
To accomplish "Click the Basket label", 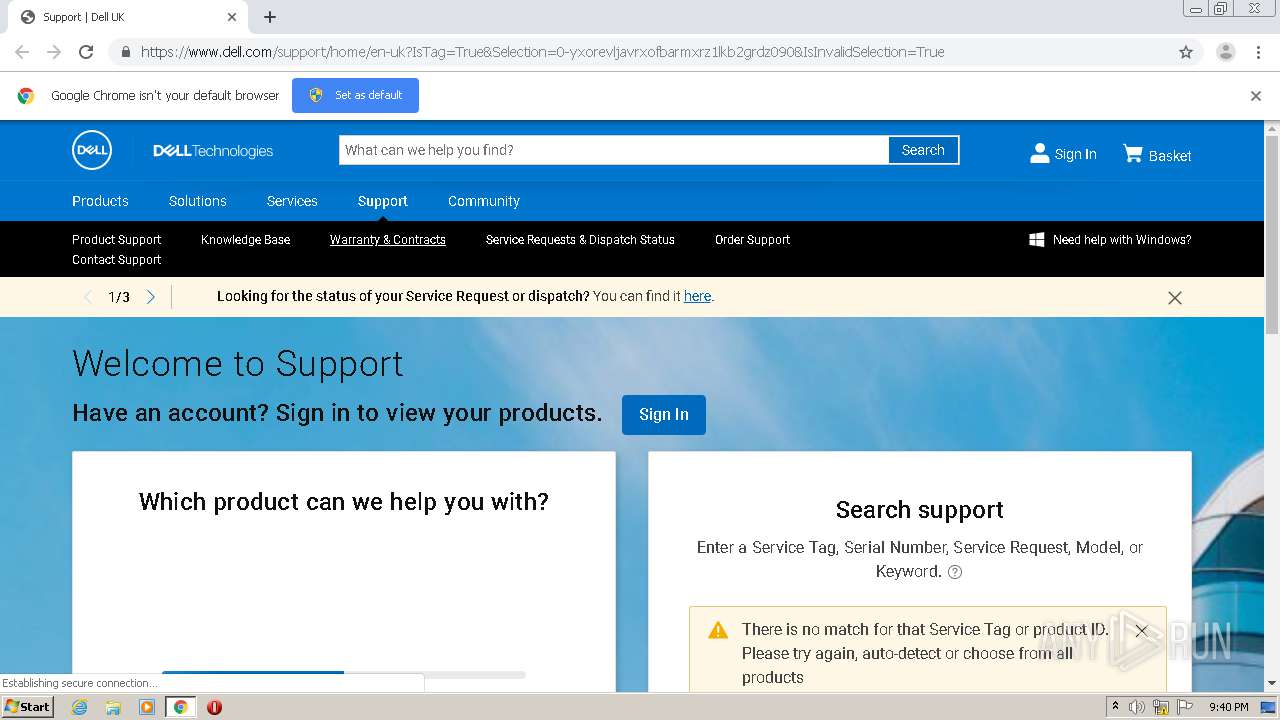I will [1170, 156].
